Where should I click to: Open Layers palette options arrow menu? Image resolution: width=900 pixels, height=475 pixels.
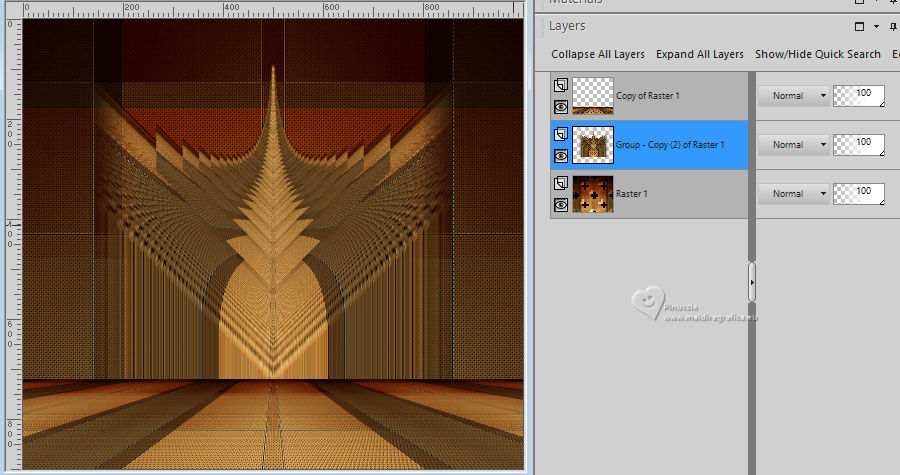[x=876, y=26]
